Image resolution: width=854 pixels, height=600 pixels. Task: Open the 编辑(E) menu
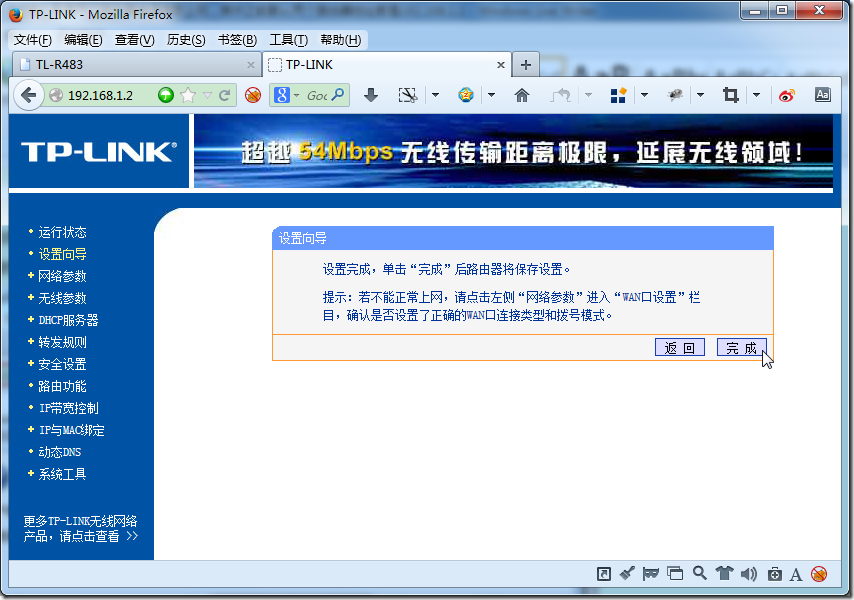83,40
